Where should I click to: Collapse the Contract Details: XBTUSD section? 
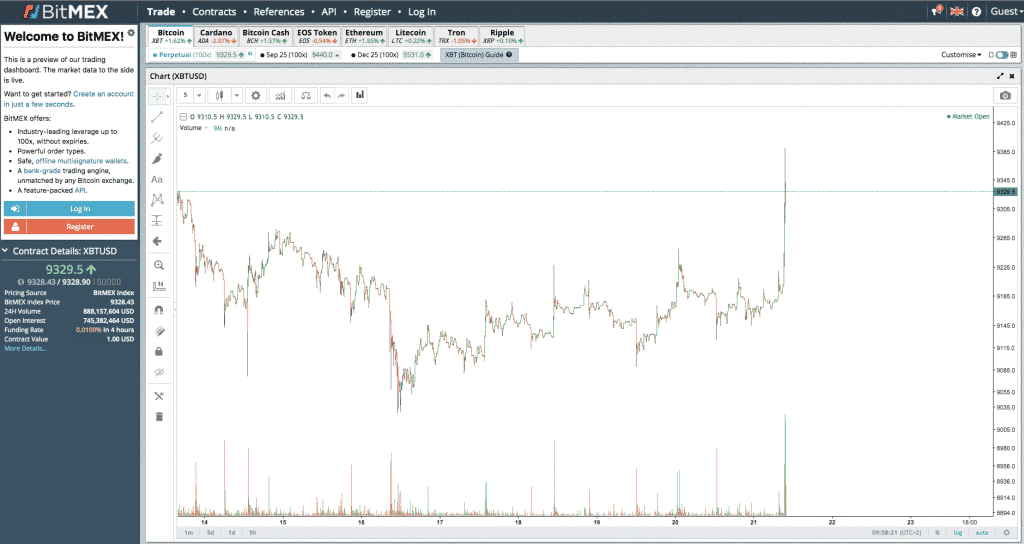tap(5, 251)
